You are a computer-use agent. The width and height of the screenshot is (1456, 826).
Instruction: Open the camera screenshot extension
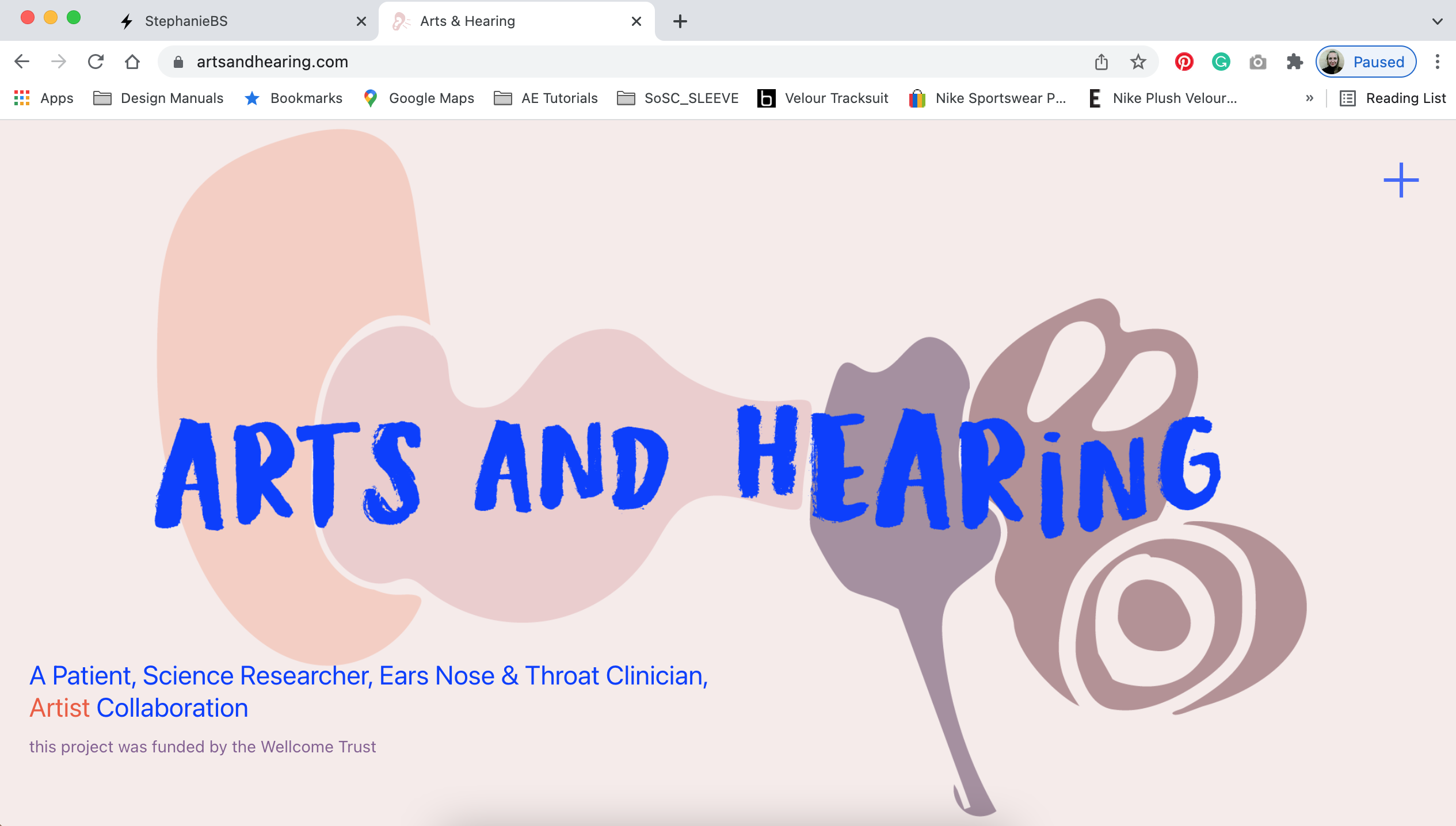(1257, 62)
